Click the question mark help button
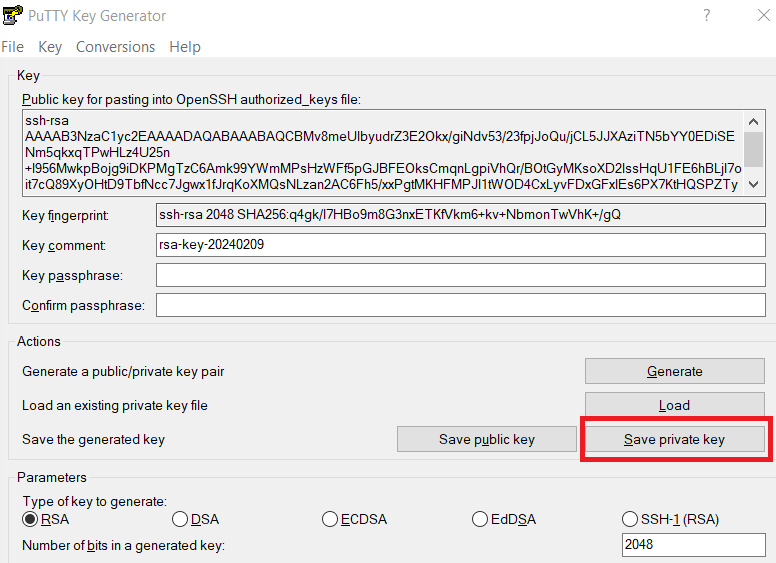The width and height of the screenshot is (776, 563). coord(707,16)
